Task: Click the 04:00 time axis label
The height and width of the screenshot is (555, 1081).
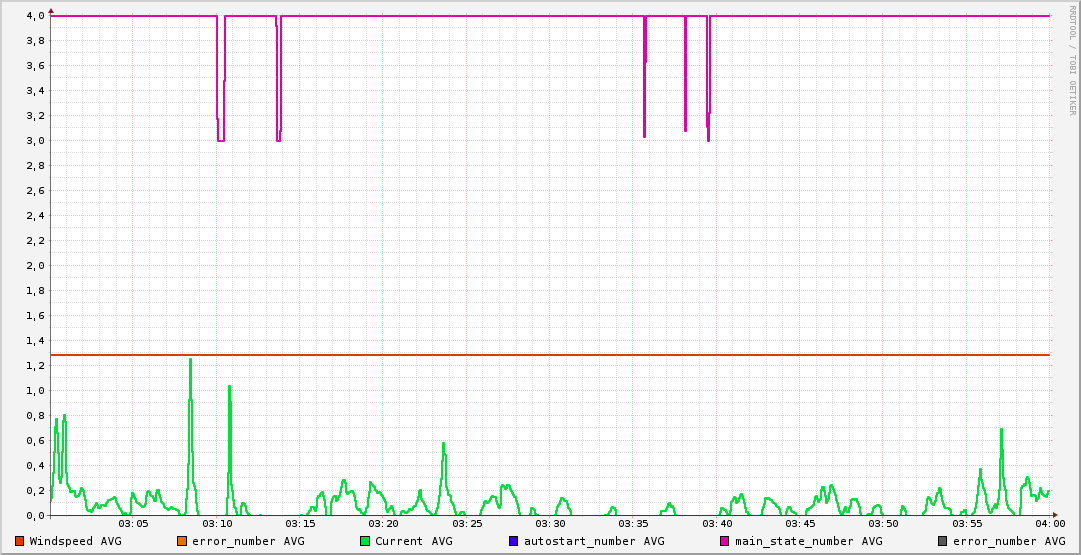Action: point(1050,524)
